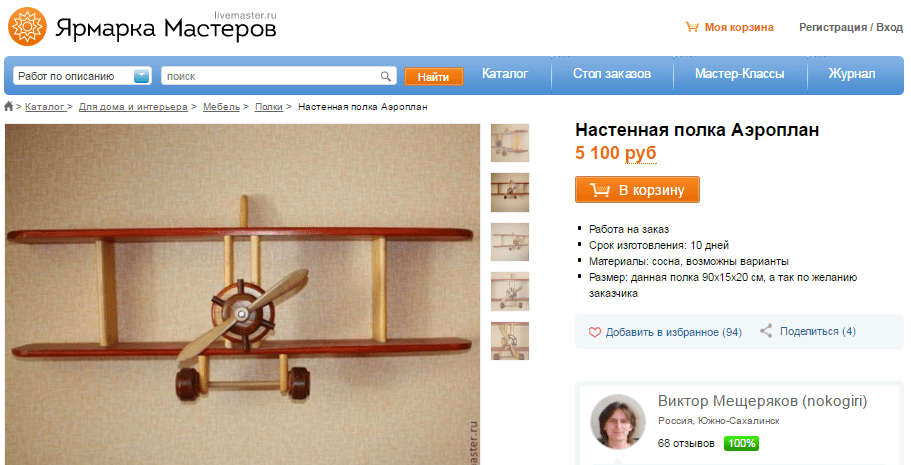The height and width of the screenshot is (465, 911).
Task: Add item with В корзину button
Action: (637, 190)
